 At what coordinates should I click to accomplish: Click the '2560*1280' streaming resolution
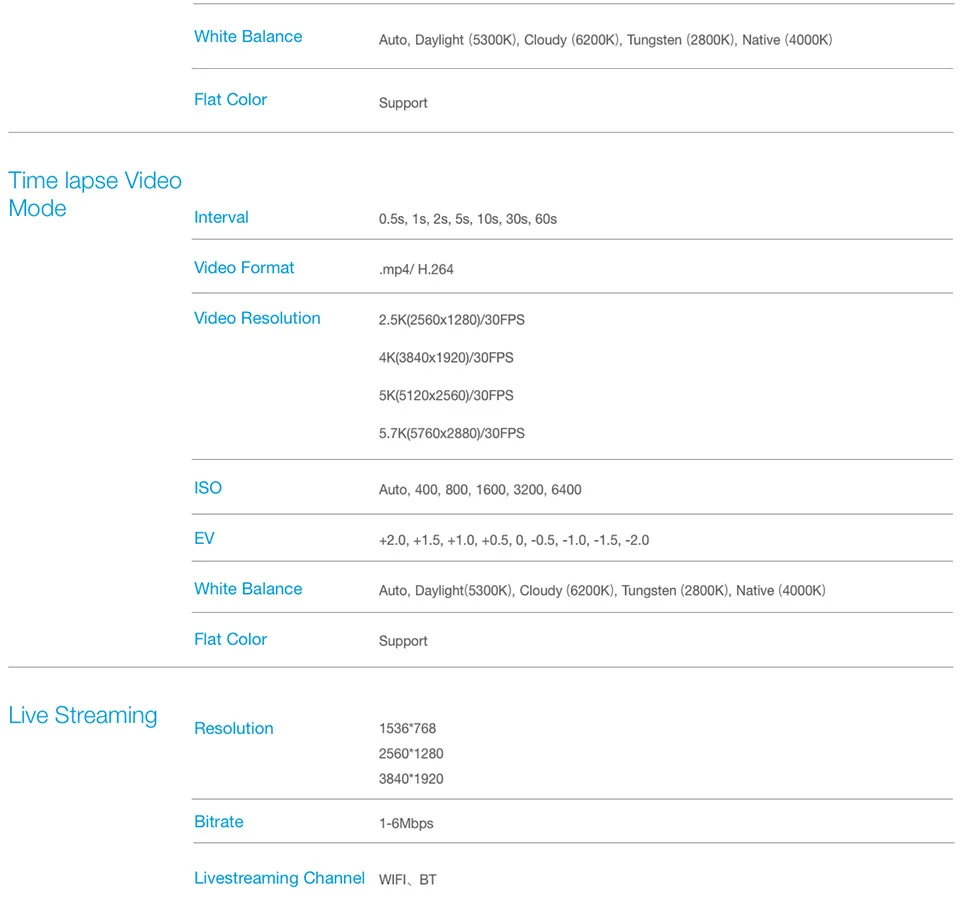coord(411,754)
